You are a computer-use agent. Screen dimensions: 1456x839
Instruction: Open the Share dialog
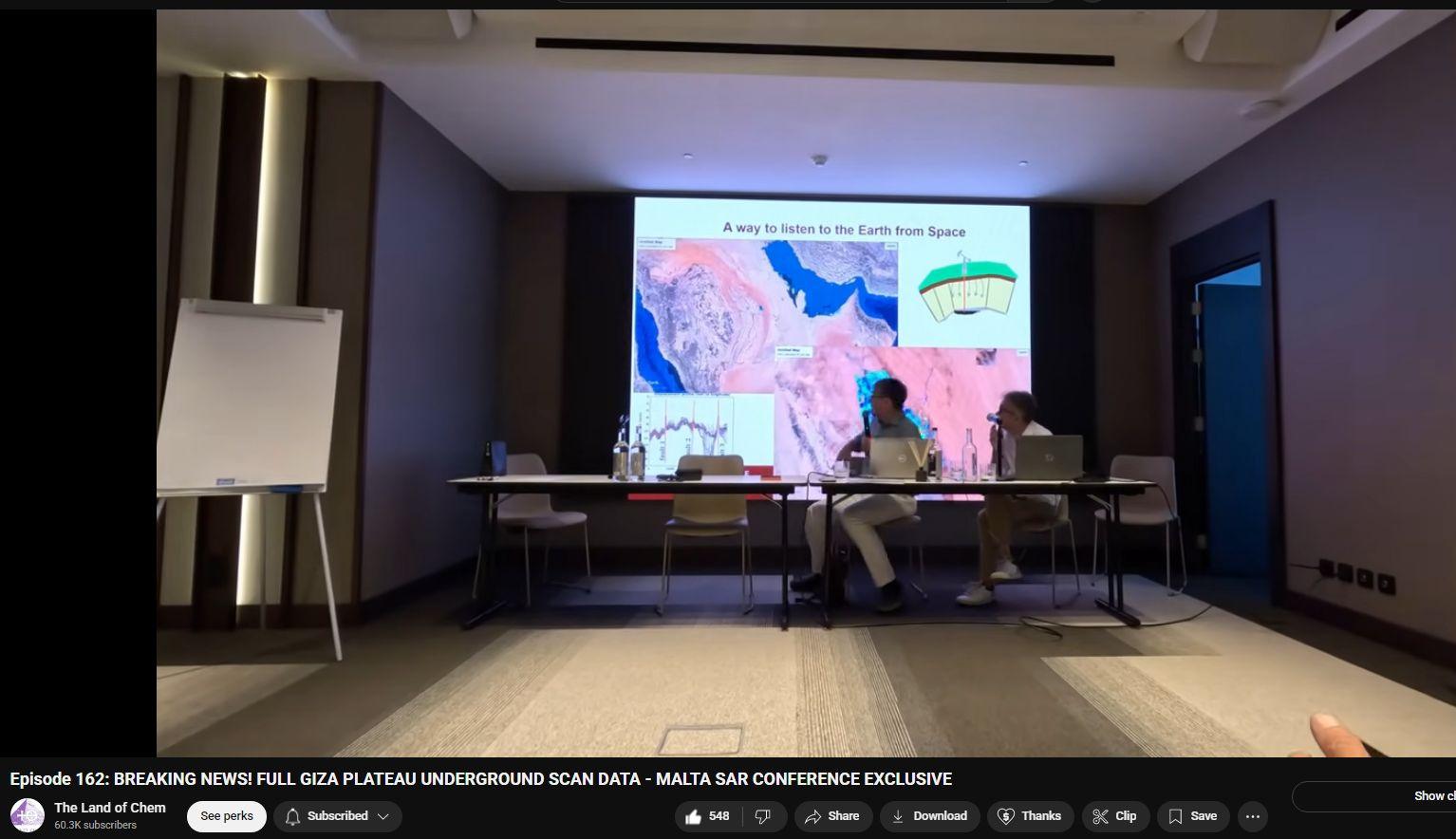[x=831, y=816]
